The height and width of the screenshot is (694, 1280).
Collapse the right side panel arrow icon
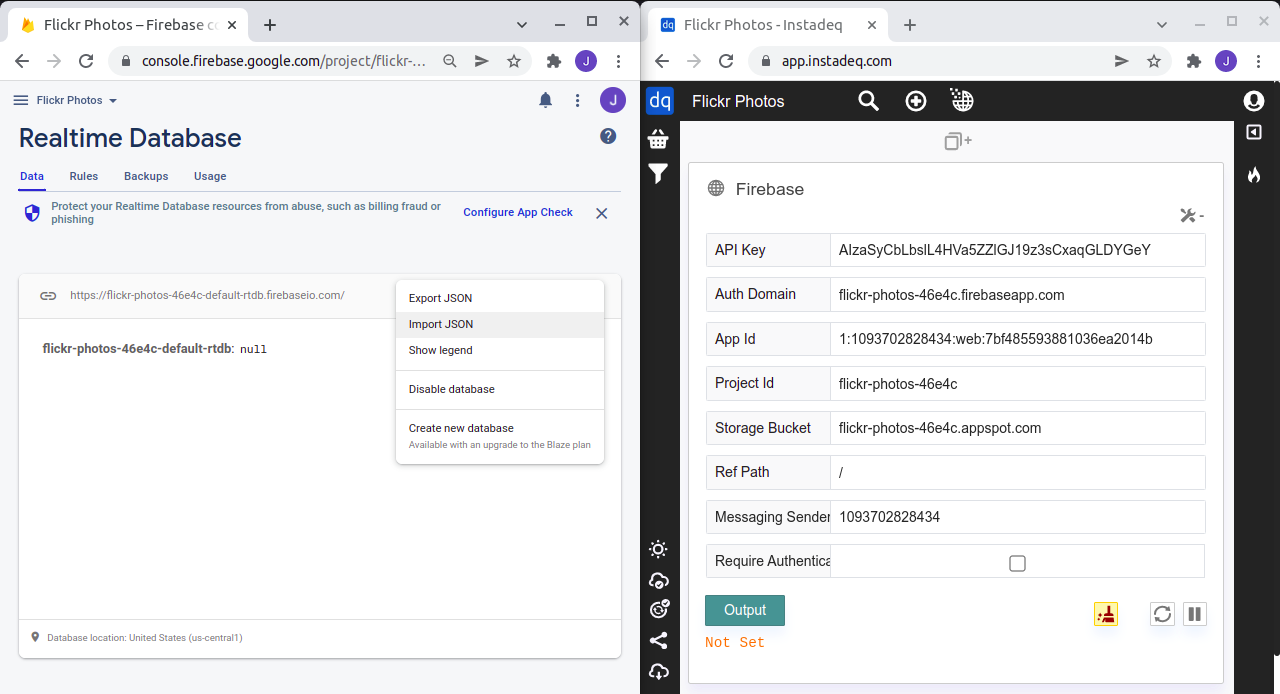click(1253, 132)
